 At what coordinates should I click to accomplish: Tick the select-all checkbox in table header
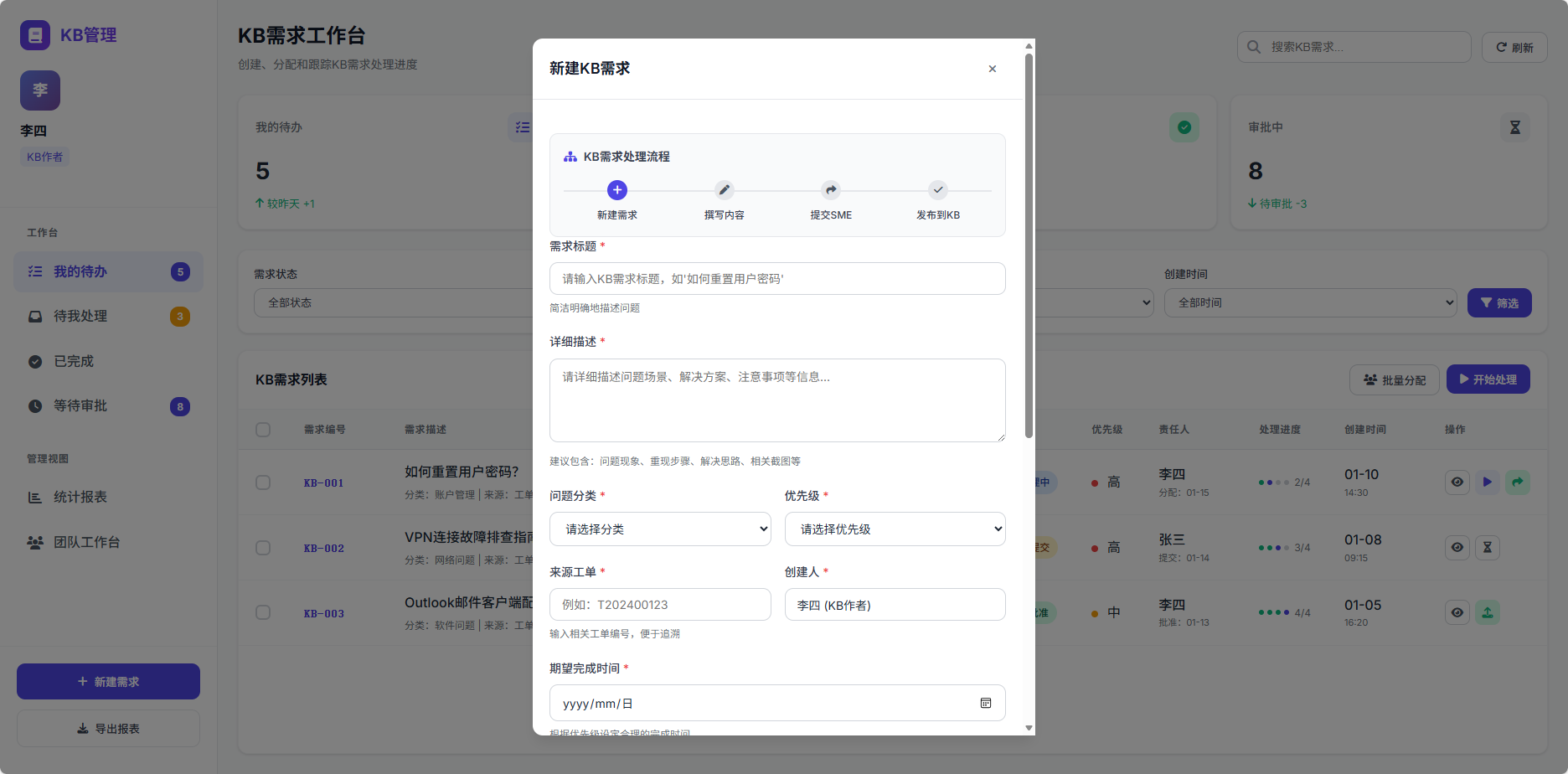pyautogui.click(x=263, y=430)
